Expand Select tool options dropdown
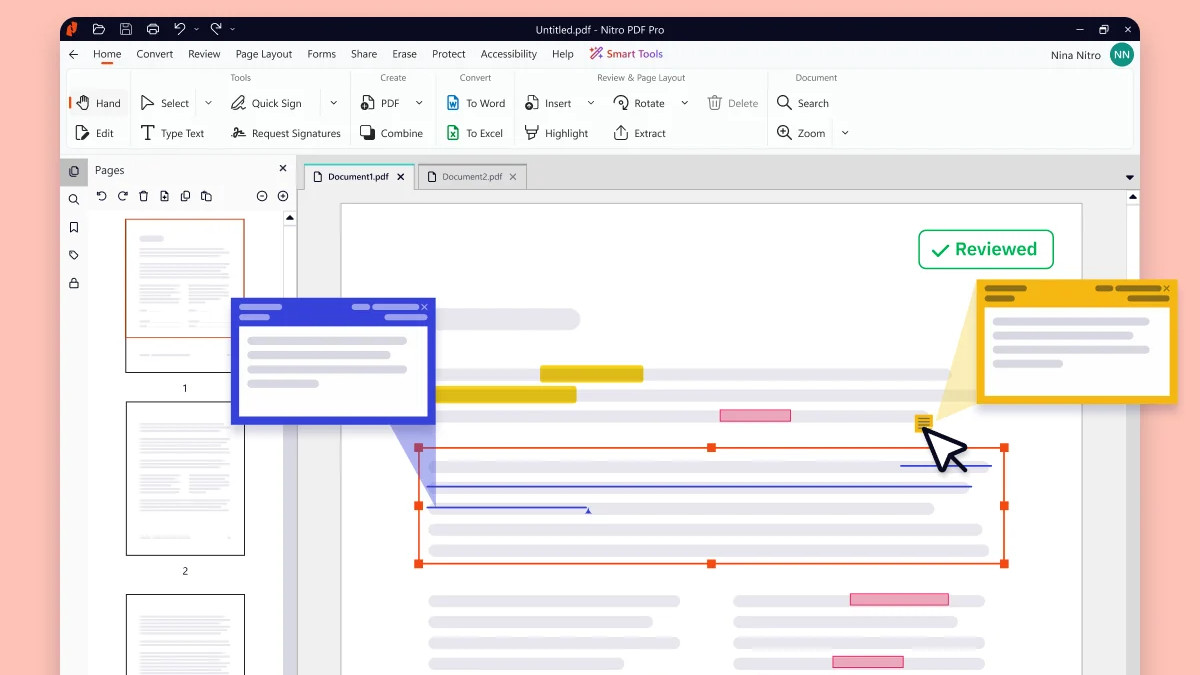 [x=208, y=103]
